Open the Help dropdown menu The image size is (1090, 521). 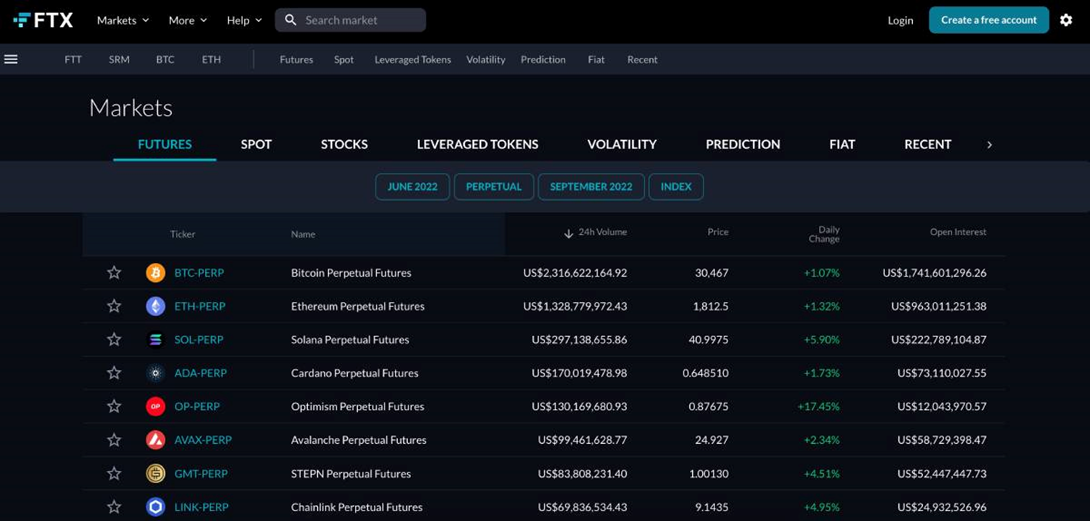[245, 20]
